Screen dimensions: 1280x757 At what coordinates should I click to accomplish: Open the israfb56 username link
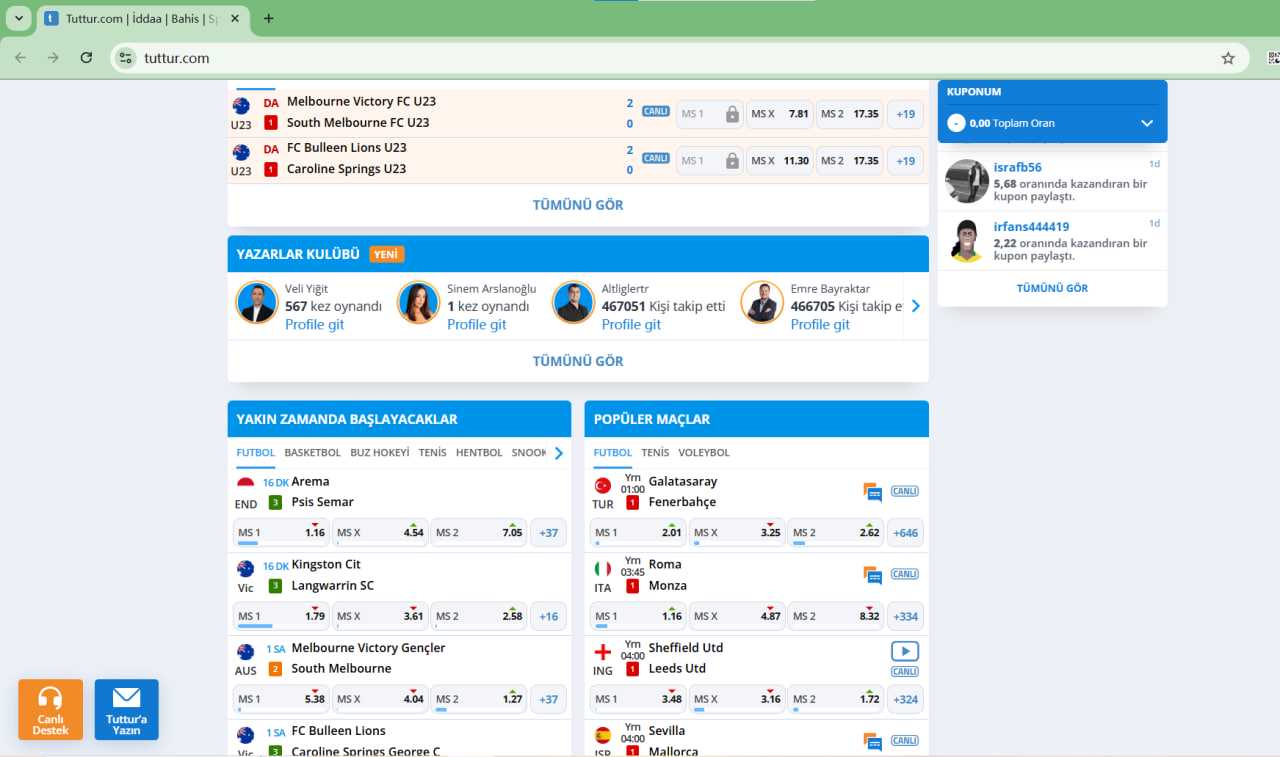(x=1017, y=167)
